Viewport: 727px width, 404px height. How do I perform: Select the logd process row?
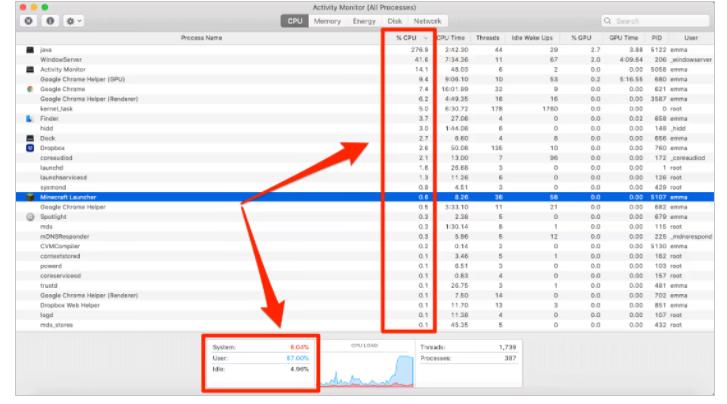pyautogui.click(x=365, y=315)
